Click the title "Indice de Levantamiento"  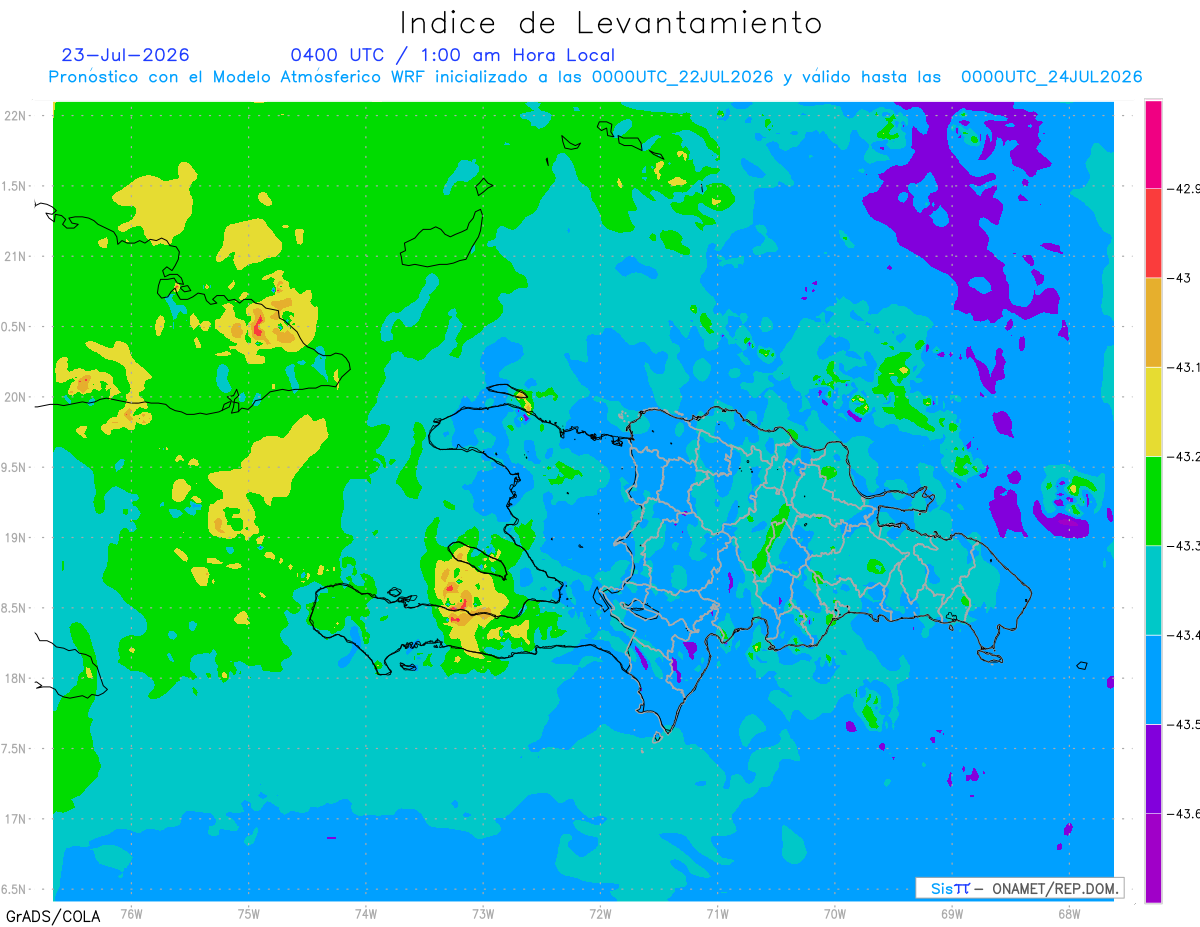coord(611,22)
